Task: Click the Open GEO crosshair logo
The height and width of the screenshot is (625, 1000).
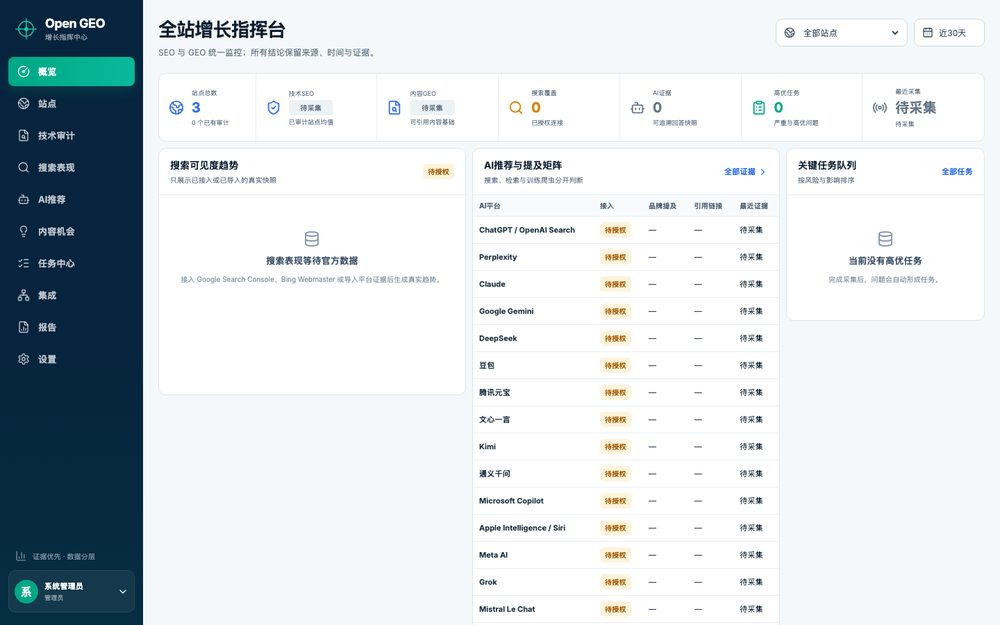Action: point(26,29)
